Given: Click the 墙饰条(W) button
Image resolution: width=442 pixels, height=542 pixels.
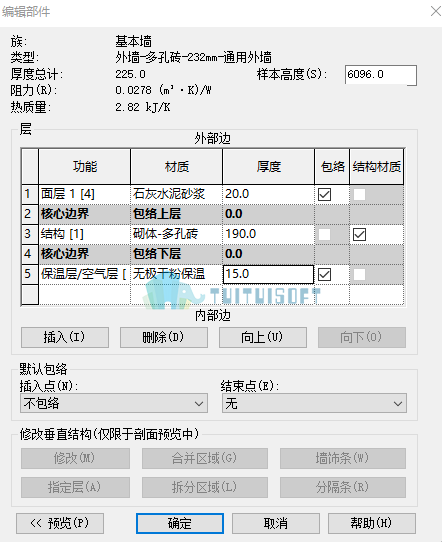Looking at the screenshot, I should 342,458.
